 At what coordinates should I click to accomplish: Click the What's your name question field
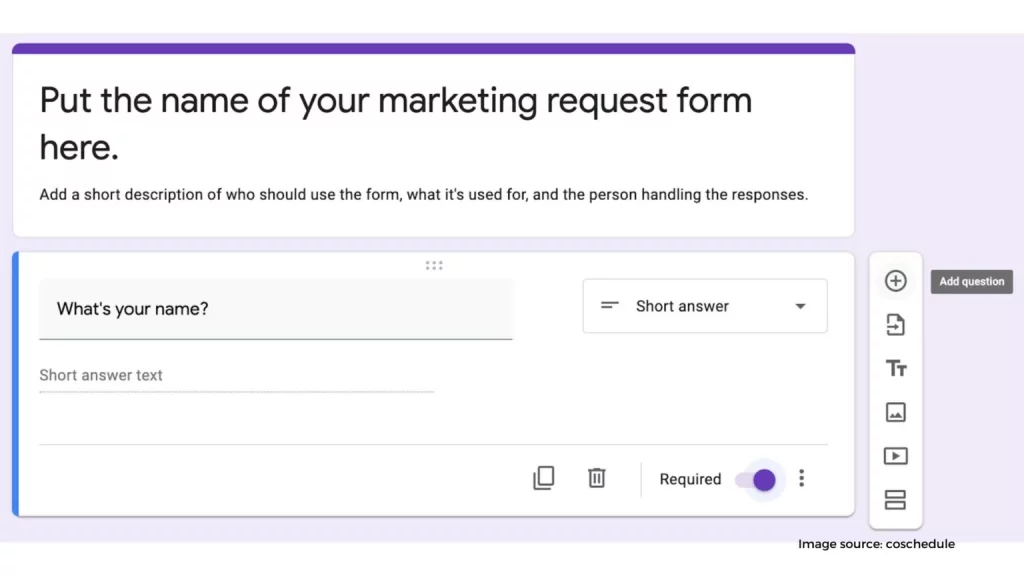(276, 309)
